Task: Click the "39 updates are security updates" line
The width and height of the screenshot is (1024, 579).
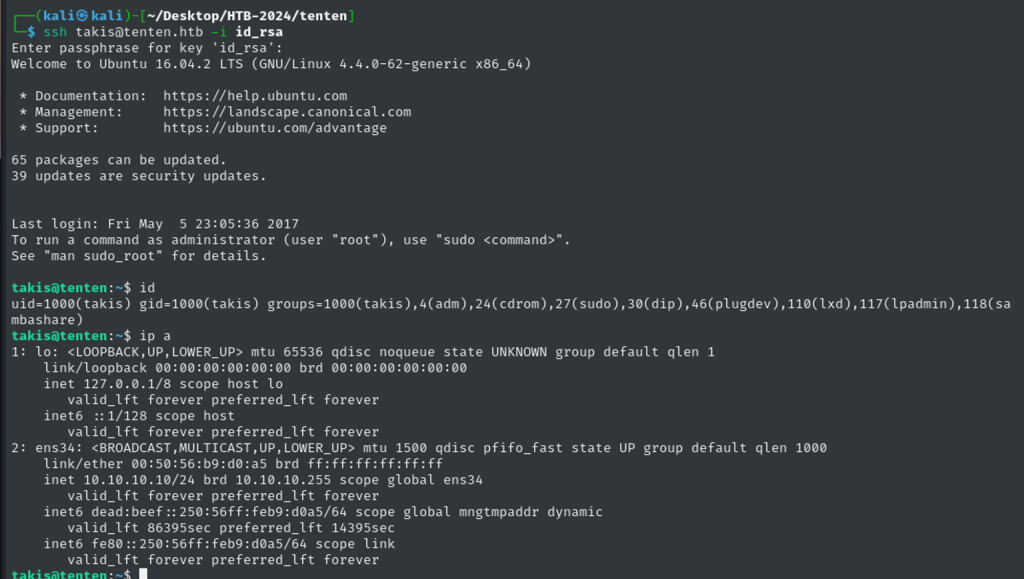Action: tap(139, 176)
